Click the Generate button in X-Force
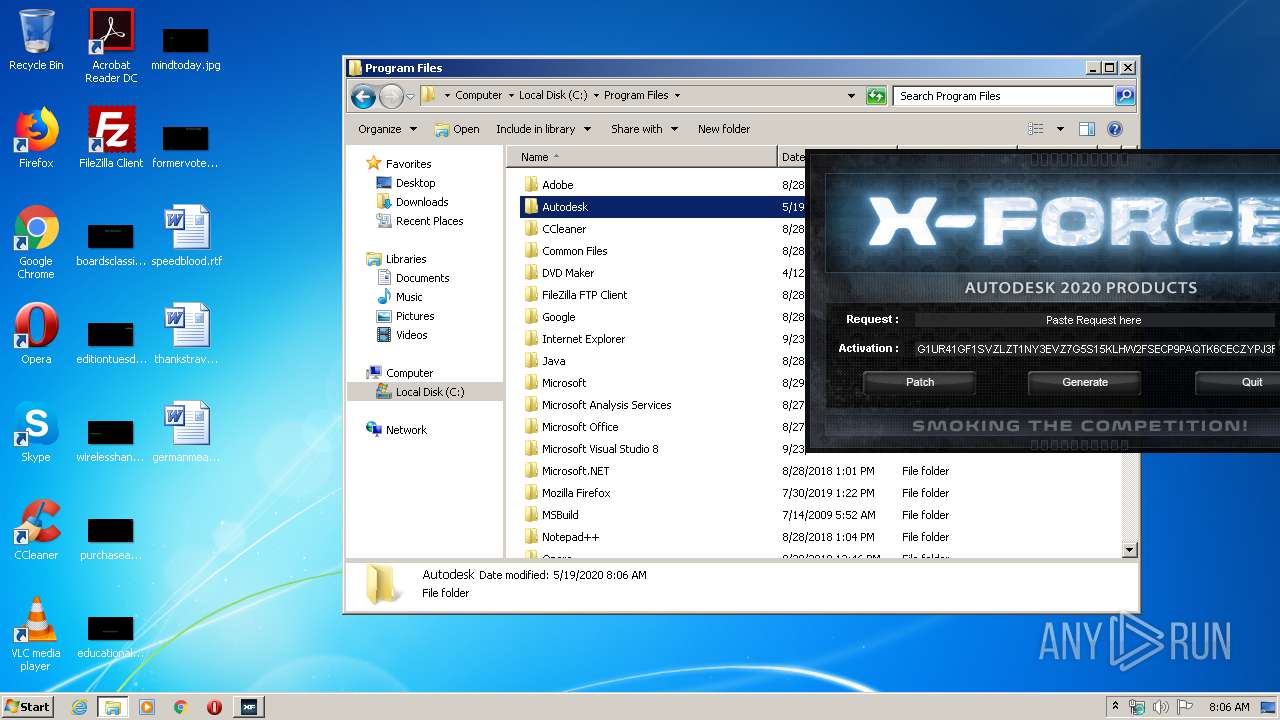1280x720 pixels. [x=1085, y=382]
